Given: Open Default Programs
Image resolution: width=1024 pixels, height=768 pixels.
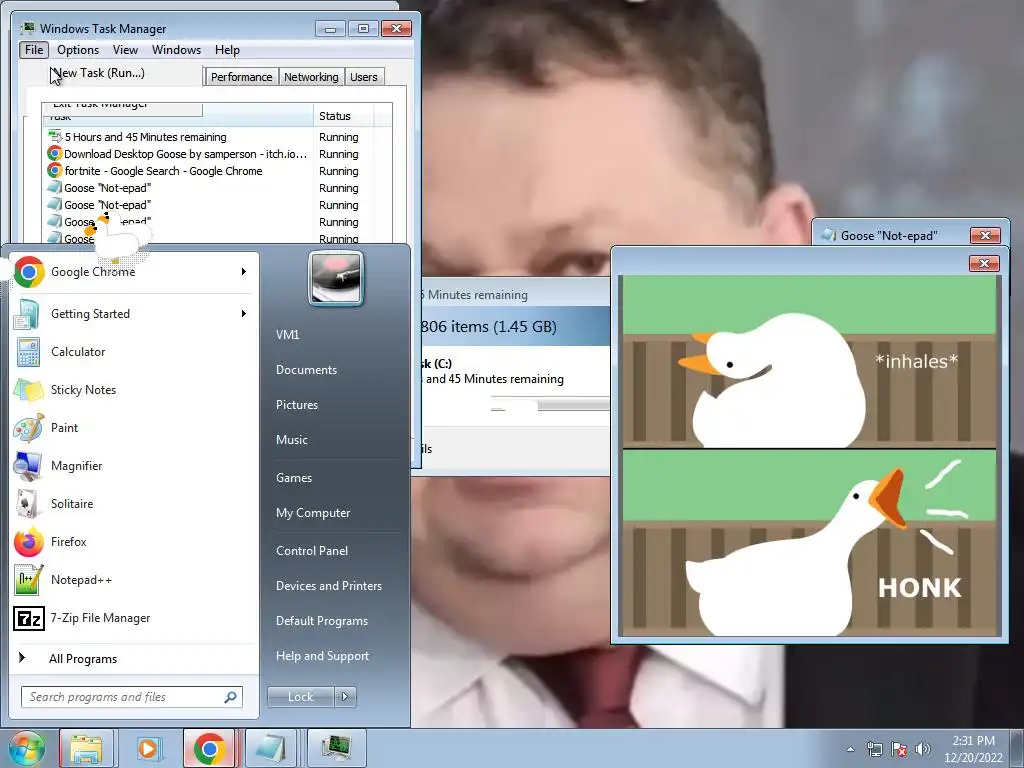Looking at the screenshot, I should click(321, 621).
